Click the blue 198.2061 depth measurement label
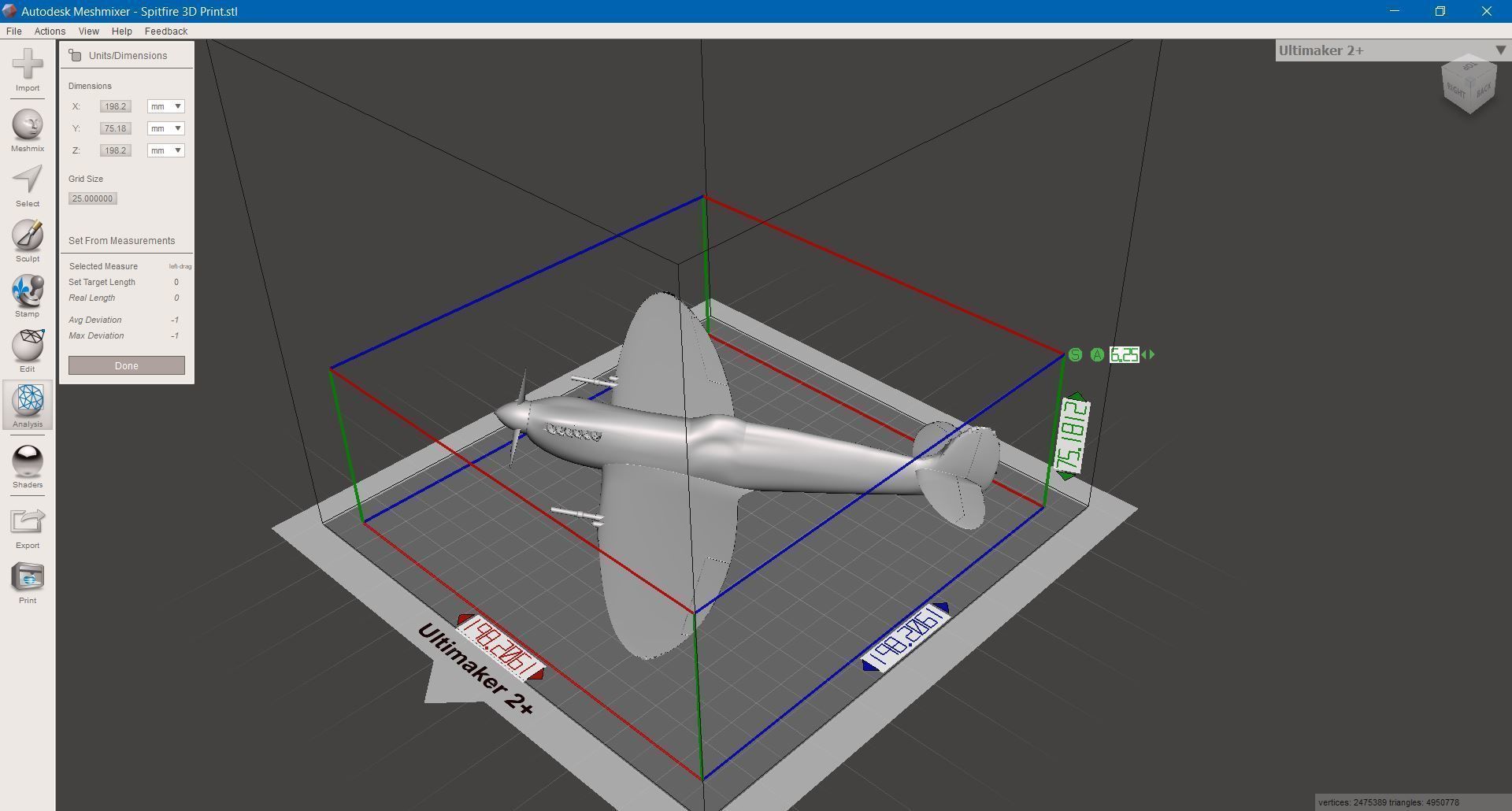The width and height of the screenshot is (1512, 811). (x=906, y=637)
